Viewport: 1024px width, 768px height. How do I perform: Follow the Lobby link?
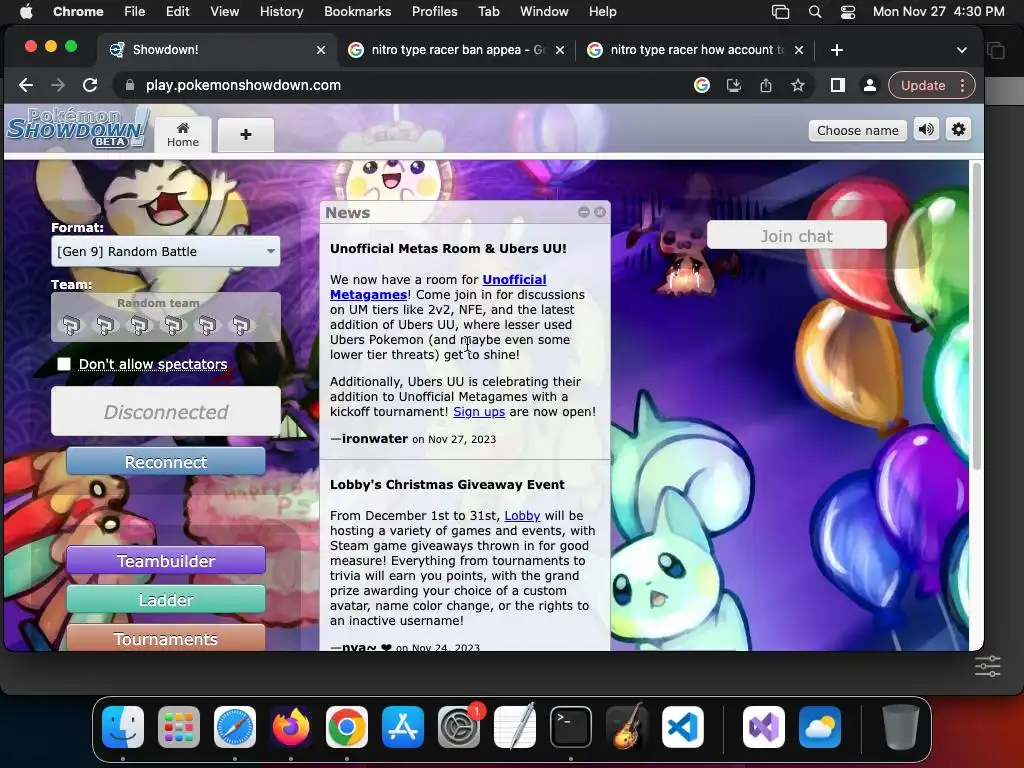pos(522,515)
